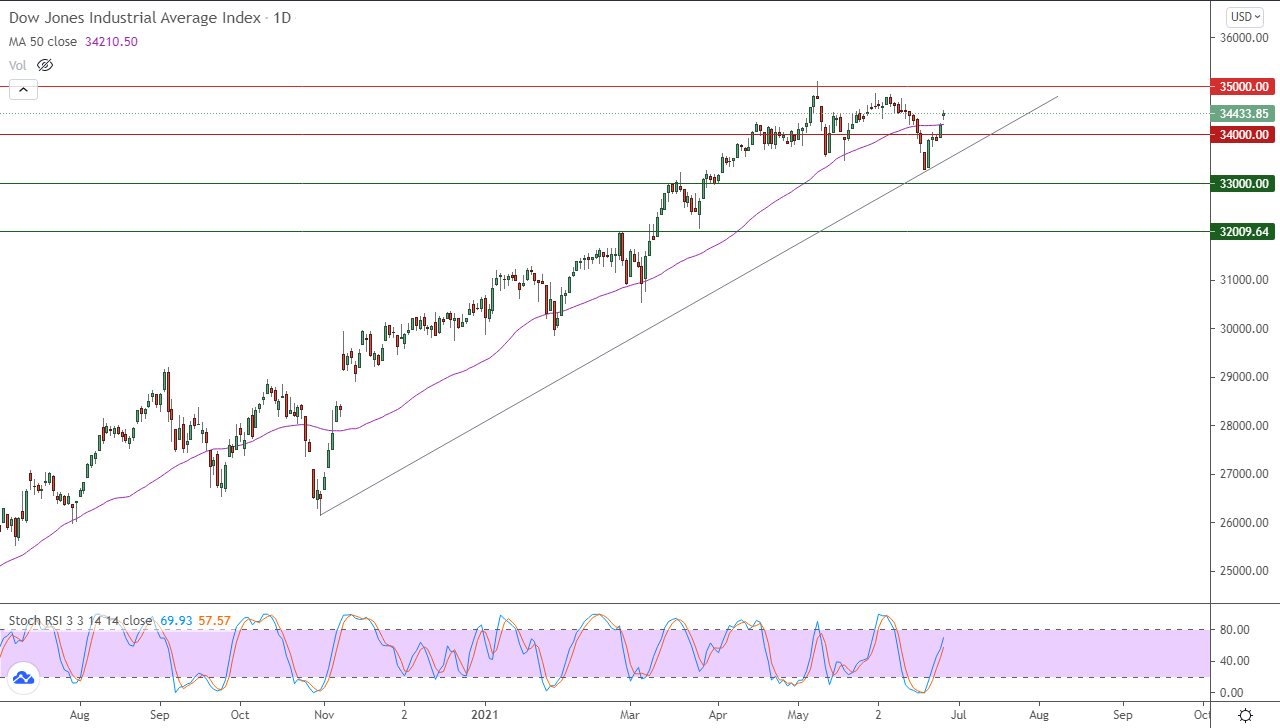1280x728 pixels.
Task: Click the Apr label on time axis
Action: 717,716
